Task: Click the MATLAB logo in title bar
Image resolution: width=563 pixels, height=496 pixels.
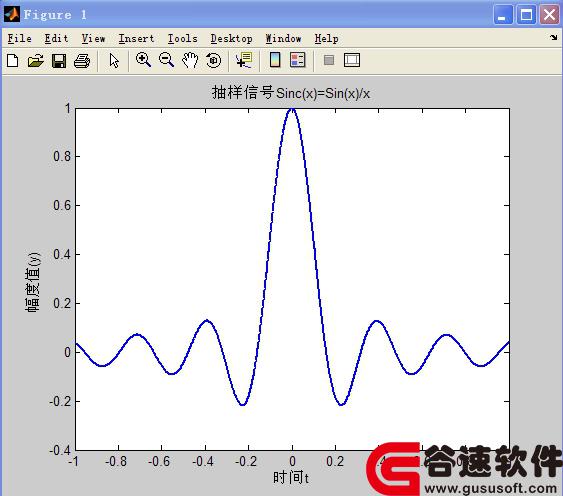Action: 12,14
